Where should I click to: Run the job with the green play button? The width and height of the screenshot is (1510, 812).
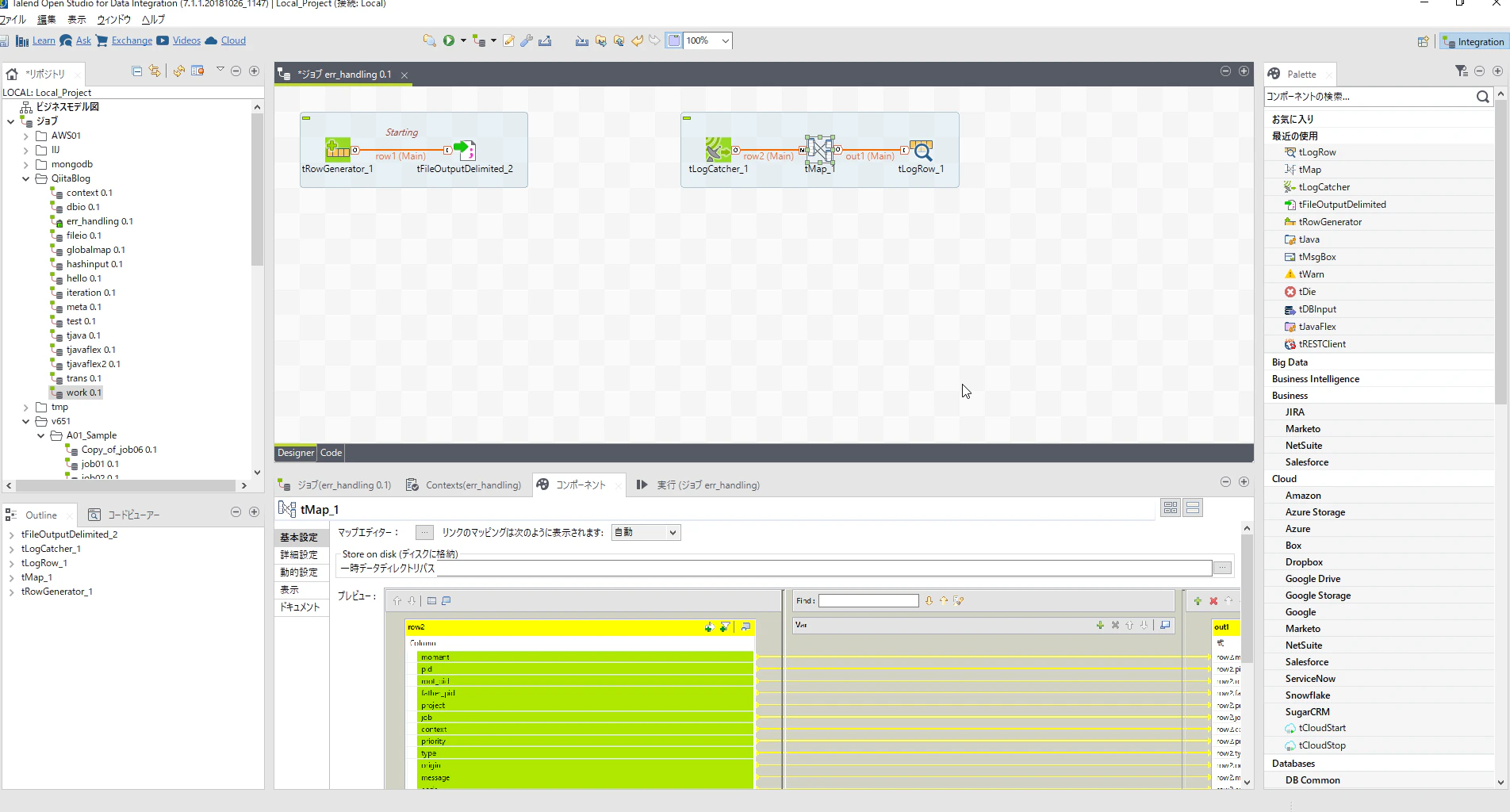click(x=449, y=40)
